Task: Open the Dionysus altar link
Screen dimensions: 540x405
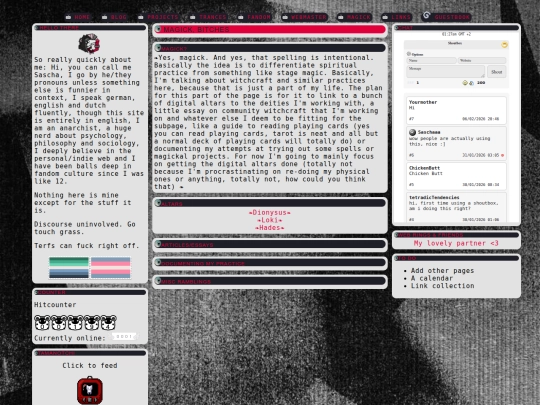Action: (270, 212)
